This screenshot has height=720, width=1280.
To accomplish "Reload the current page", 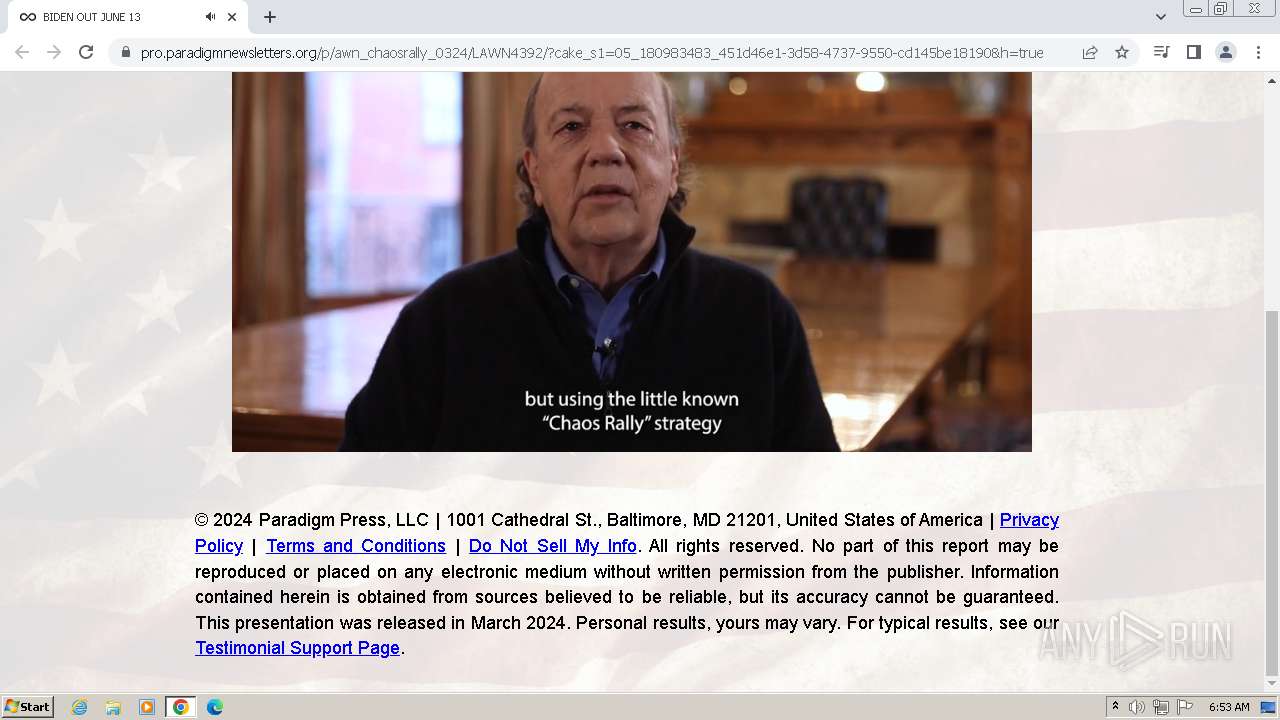I will (x=86, y=52).
